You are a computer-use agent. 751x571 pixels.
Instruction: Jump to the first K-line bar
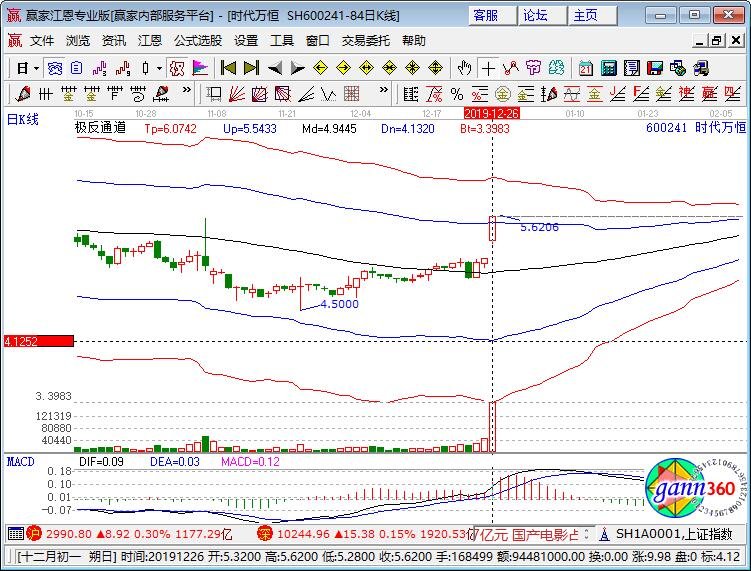click(228, 68)
